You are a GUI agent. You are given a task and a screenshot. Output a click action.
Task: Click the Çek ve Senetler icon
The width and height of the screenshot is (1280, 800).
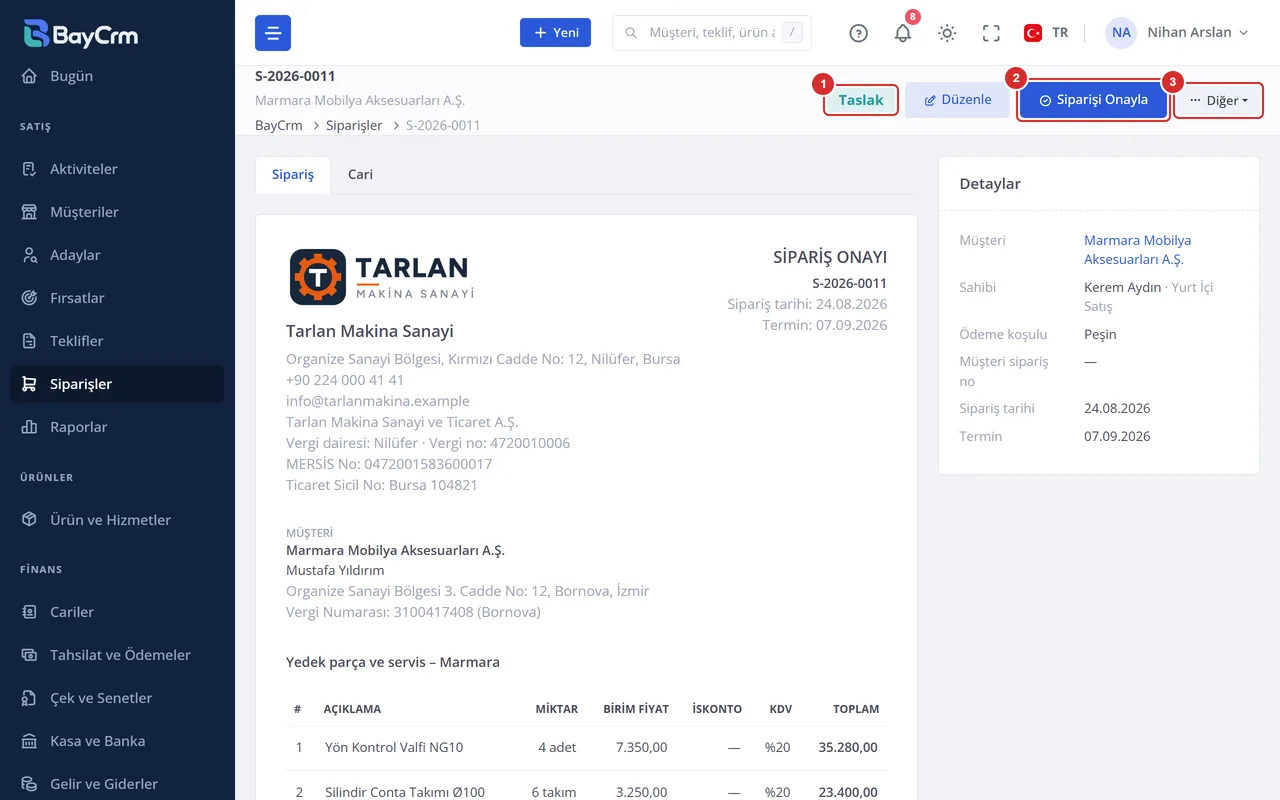click(30, 698)
